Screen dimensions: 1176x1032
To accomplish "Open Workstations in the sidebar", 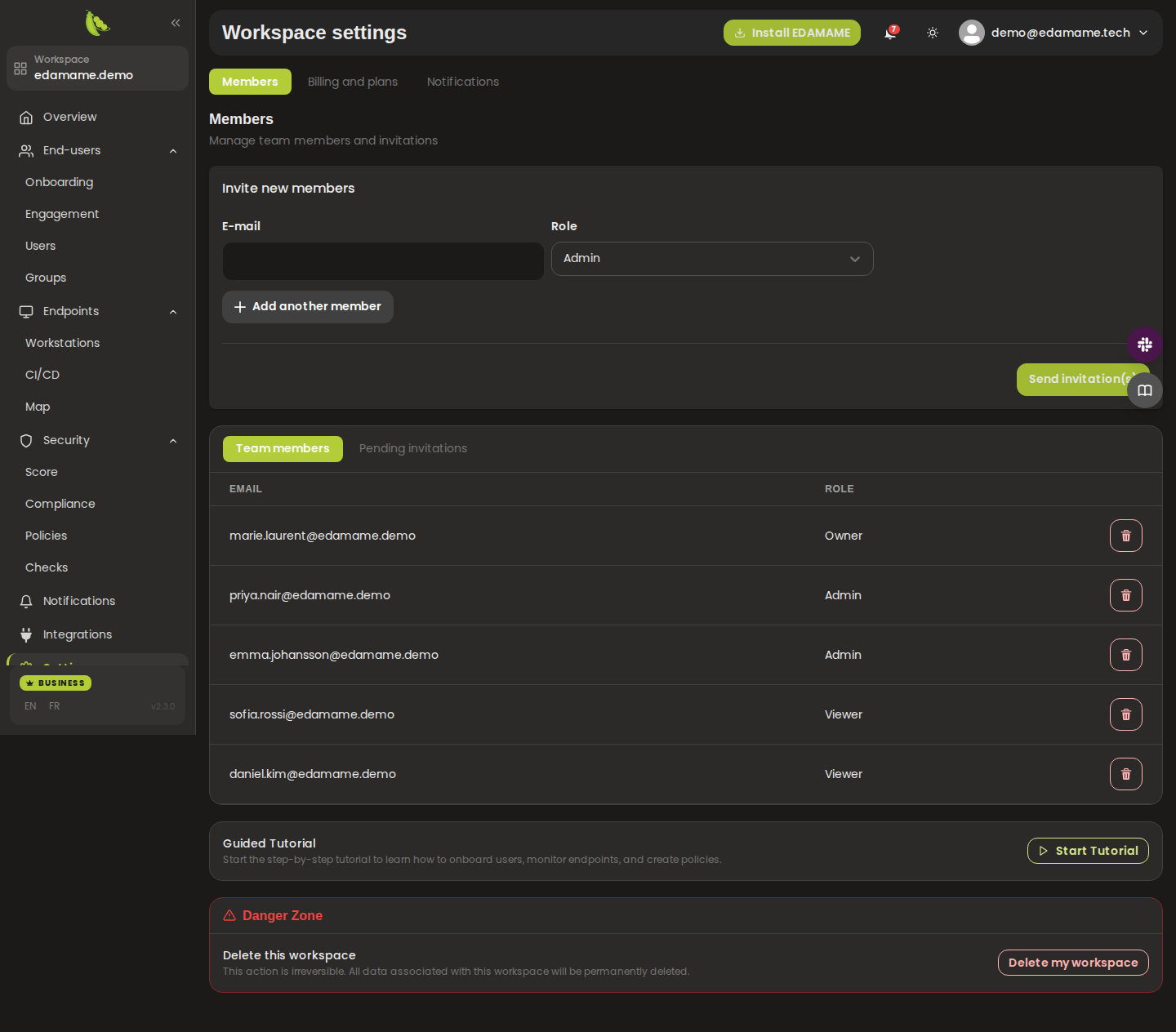I will pos(62,343).
